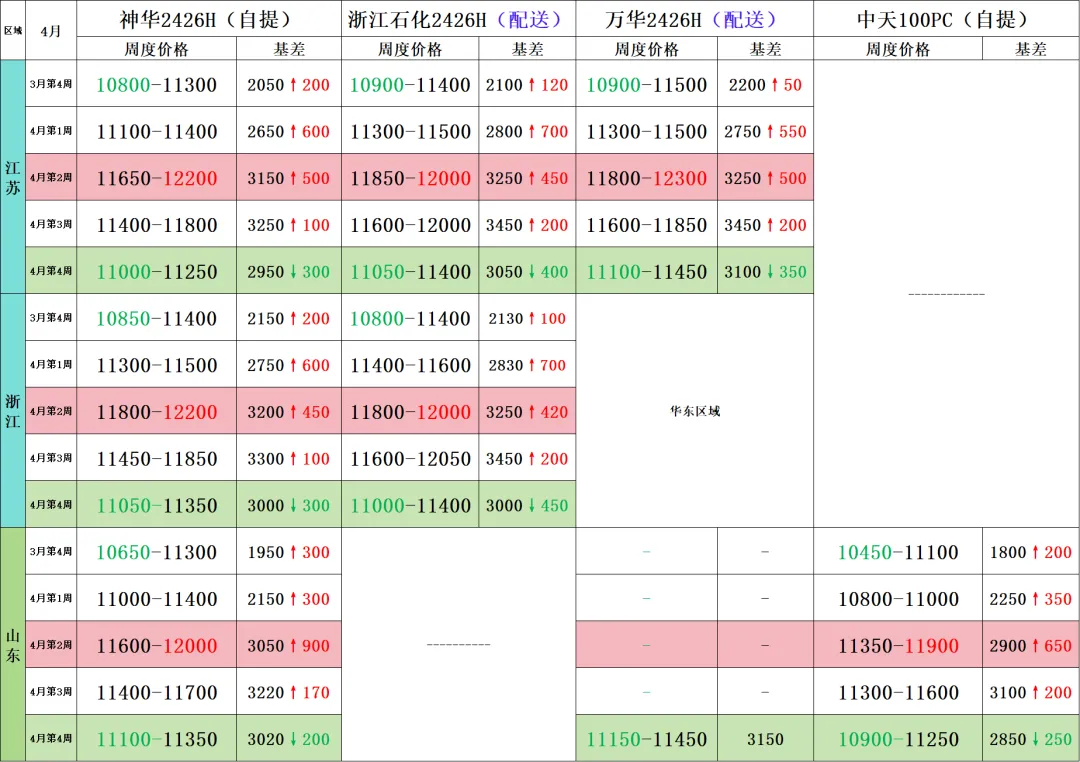Viewport: 1080px width, 762px height.
Task: Click basis value 2830 ↑700
Action: point(527,364)
